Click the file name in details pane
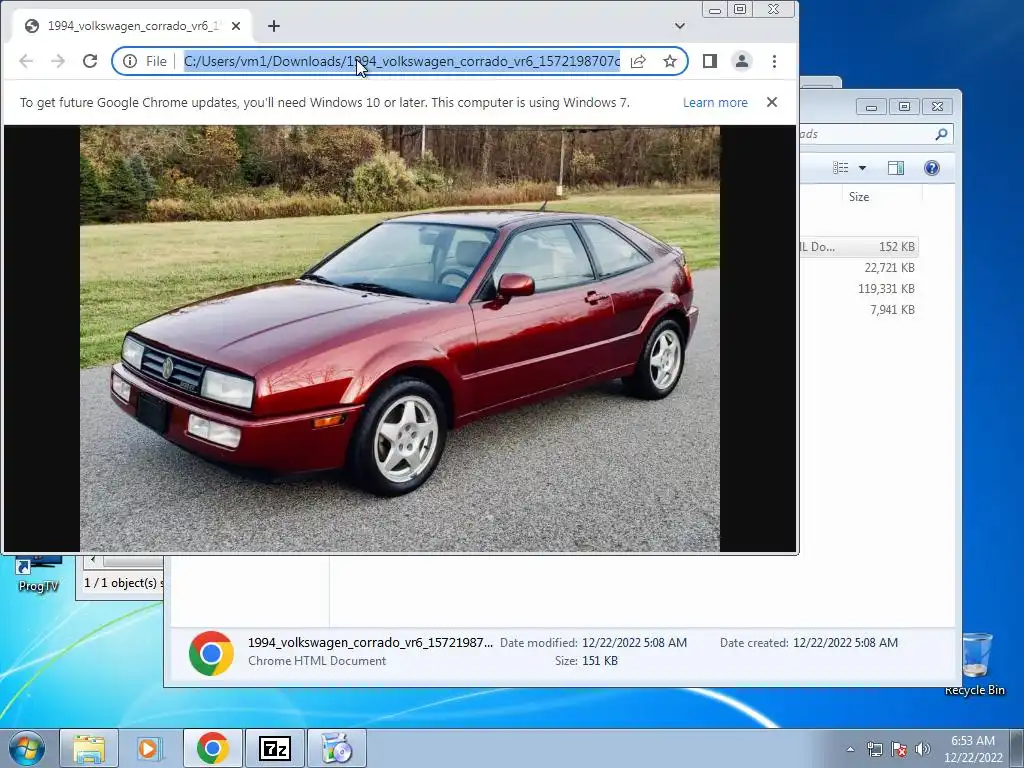The height and width of the screenshot is (768, 1024). click(x=370, y=643)
